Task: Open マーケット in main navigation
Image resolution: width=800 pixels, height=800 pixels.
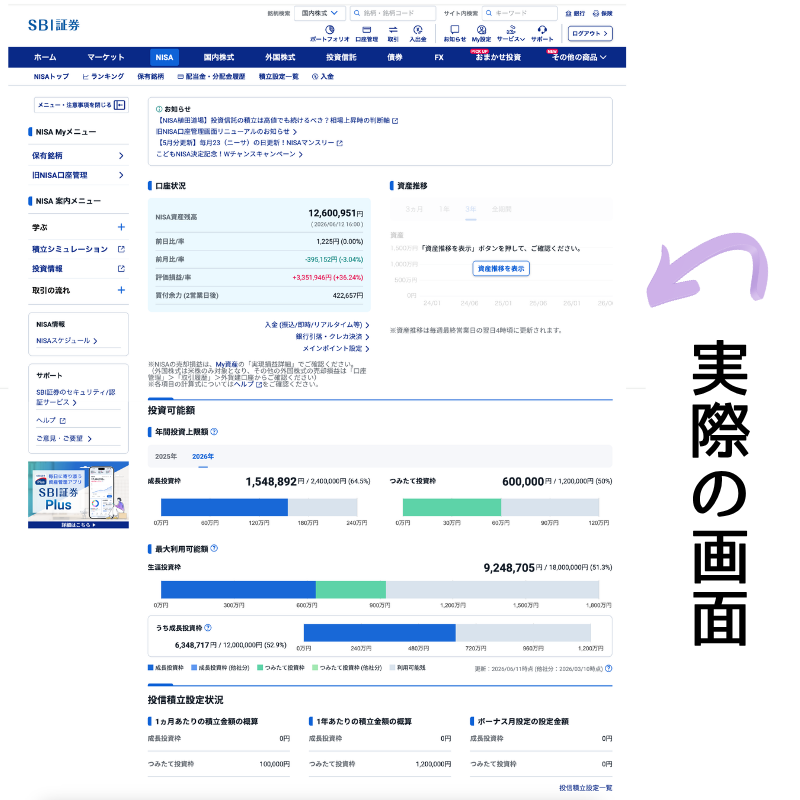Action: coord(106,57)
